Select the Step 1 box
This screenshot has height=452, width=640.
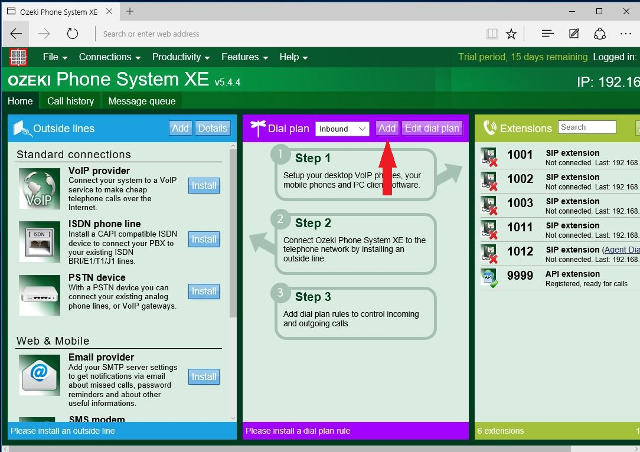(x=356, y=174)
